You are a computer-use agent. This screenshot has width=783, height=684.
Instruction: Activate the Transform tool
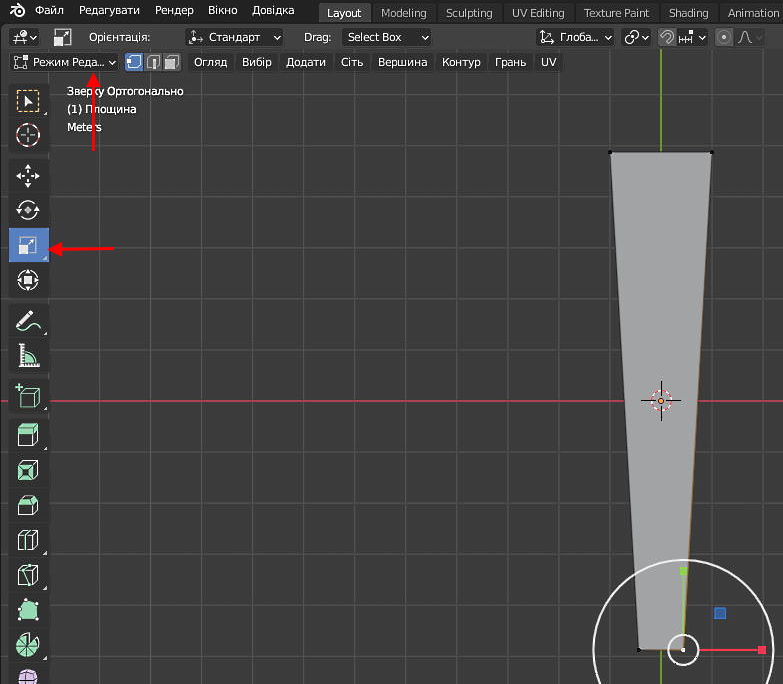tap(28, 280)
